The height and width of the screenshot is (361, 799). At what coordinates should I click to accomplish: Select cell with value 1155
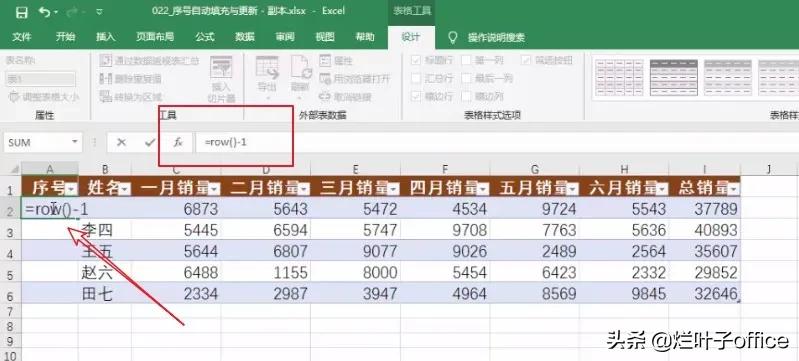(x=266, y=272)
